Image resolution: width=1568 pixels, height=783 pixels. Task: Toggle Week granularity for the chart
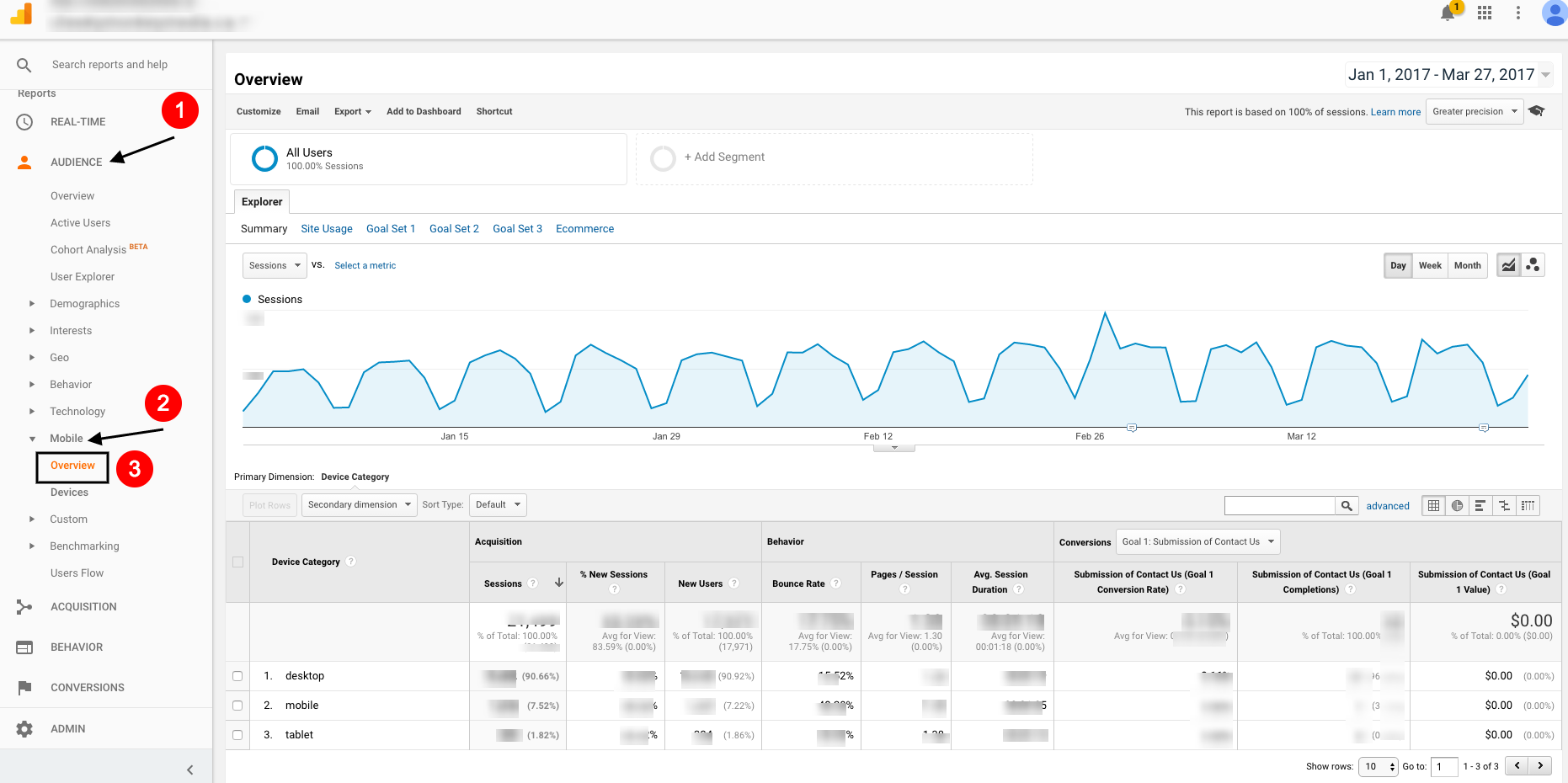1430,265
